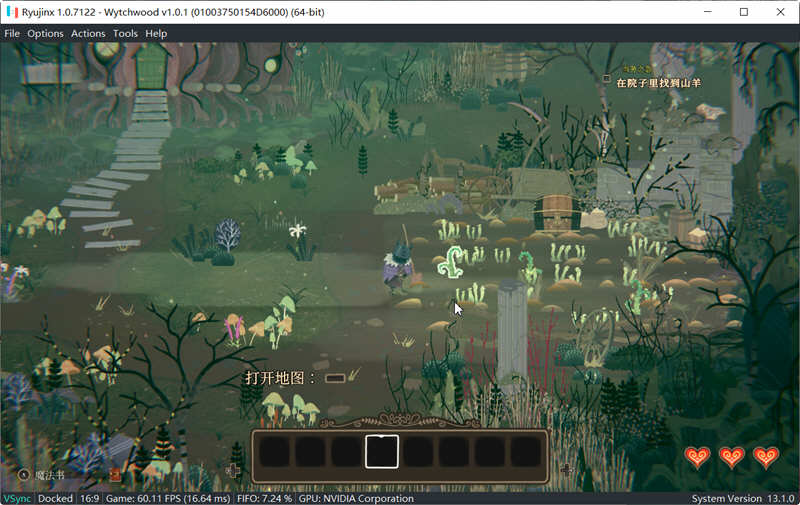800x505 pixels.
Task: Click the white flower on the path
Action: pos(297,231)
